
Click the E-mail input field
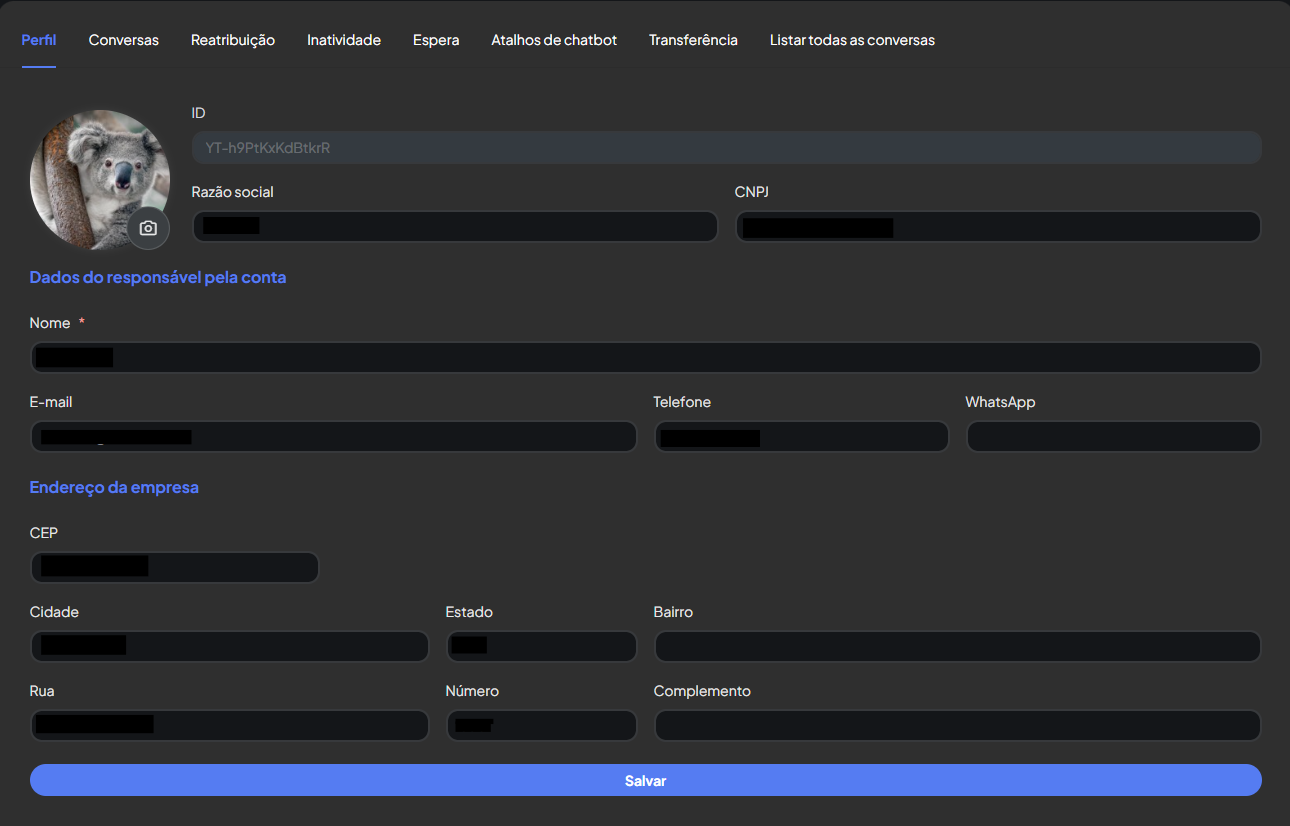pyautogui.click(x=333, y=436)
